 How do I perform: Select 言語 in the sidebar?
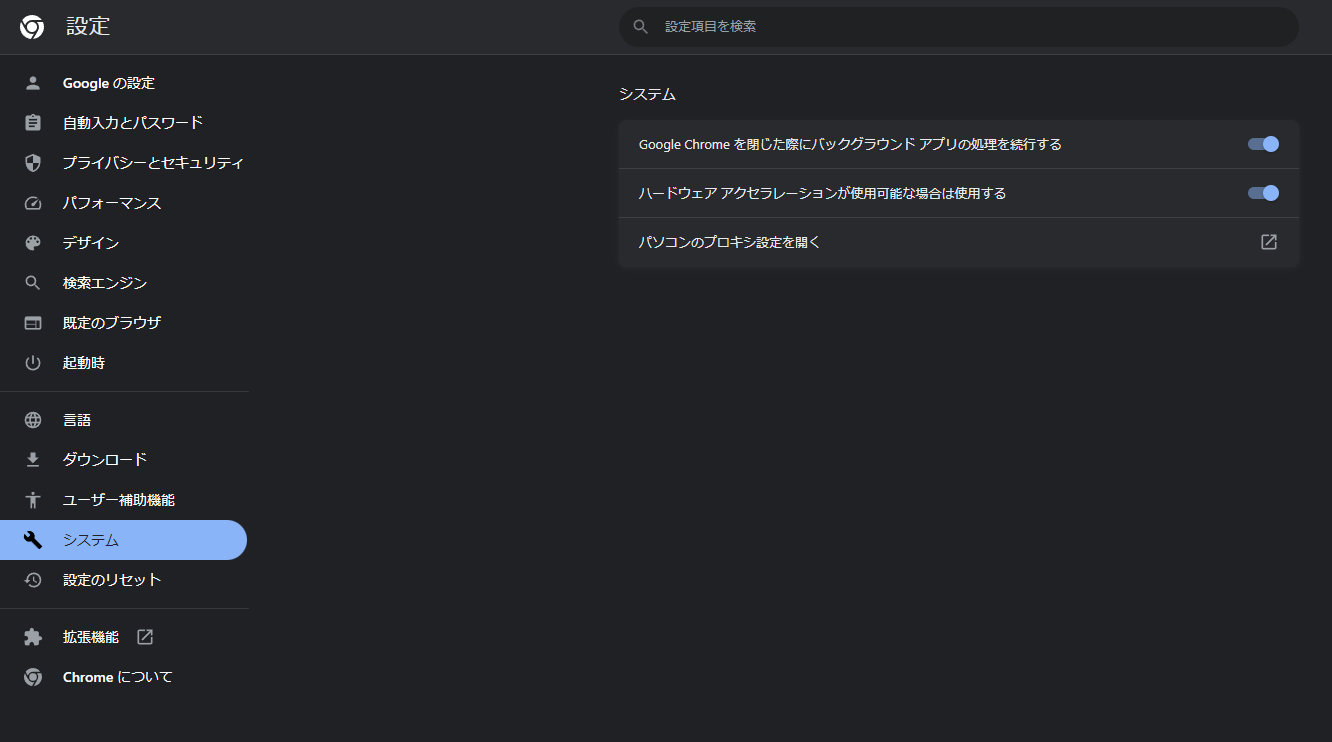pos(76,419)
